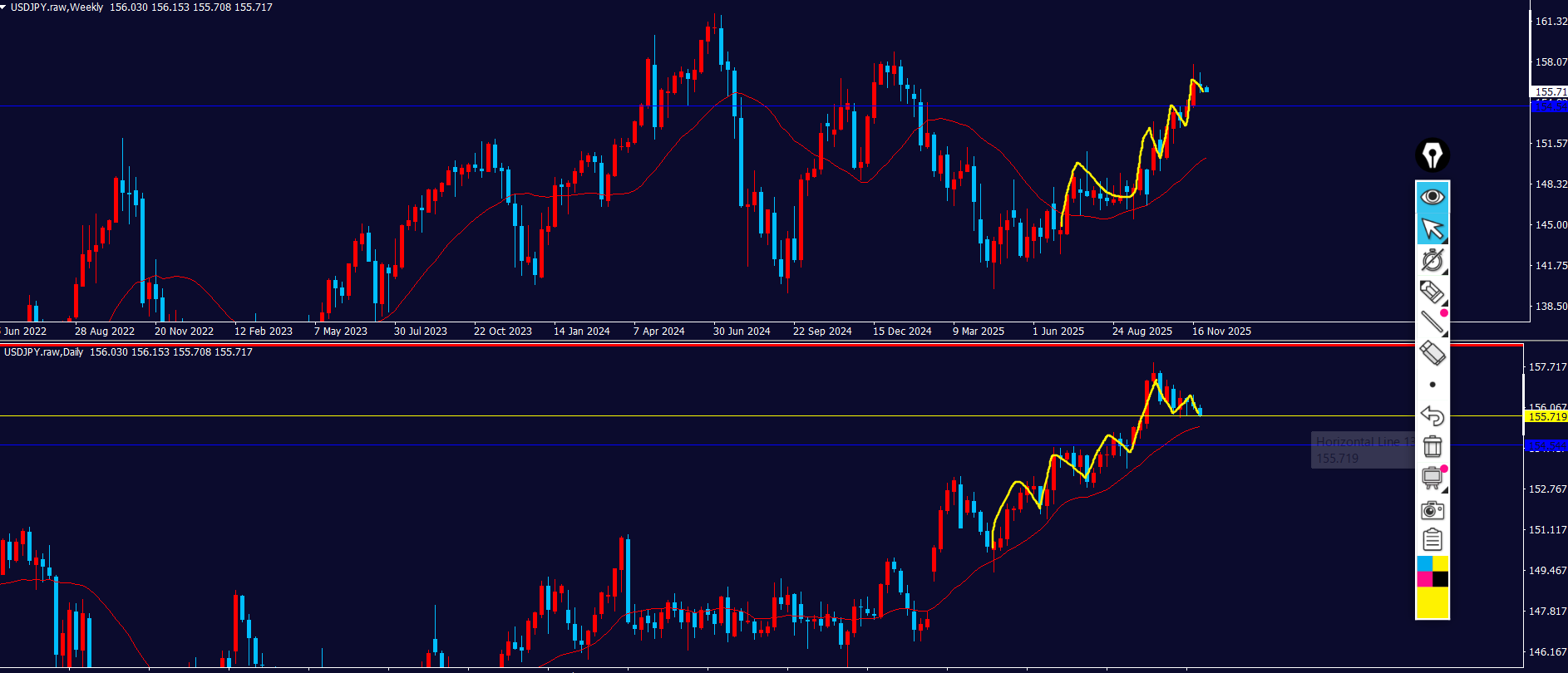Screen dimensions: 1568x673
Task: Take a screenshot with the camera icon
Action: (1432, 509)
